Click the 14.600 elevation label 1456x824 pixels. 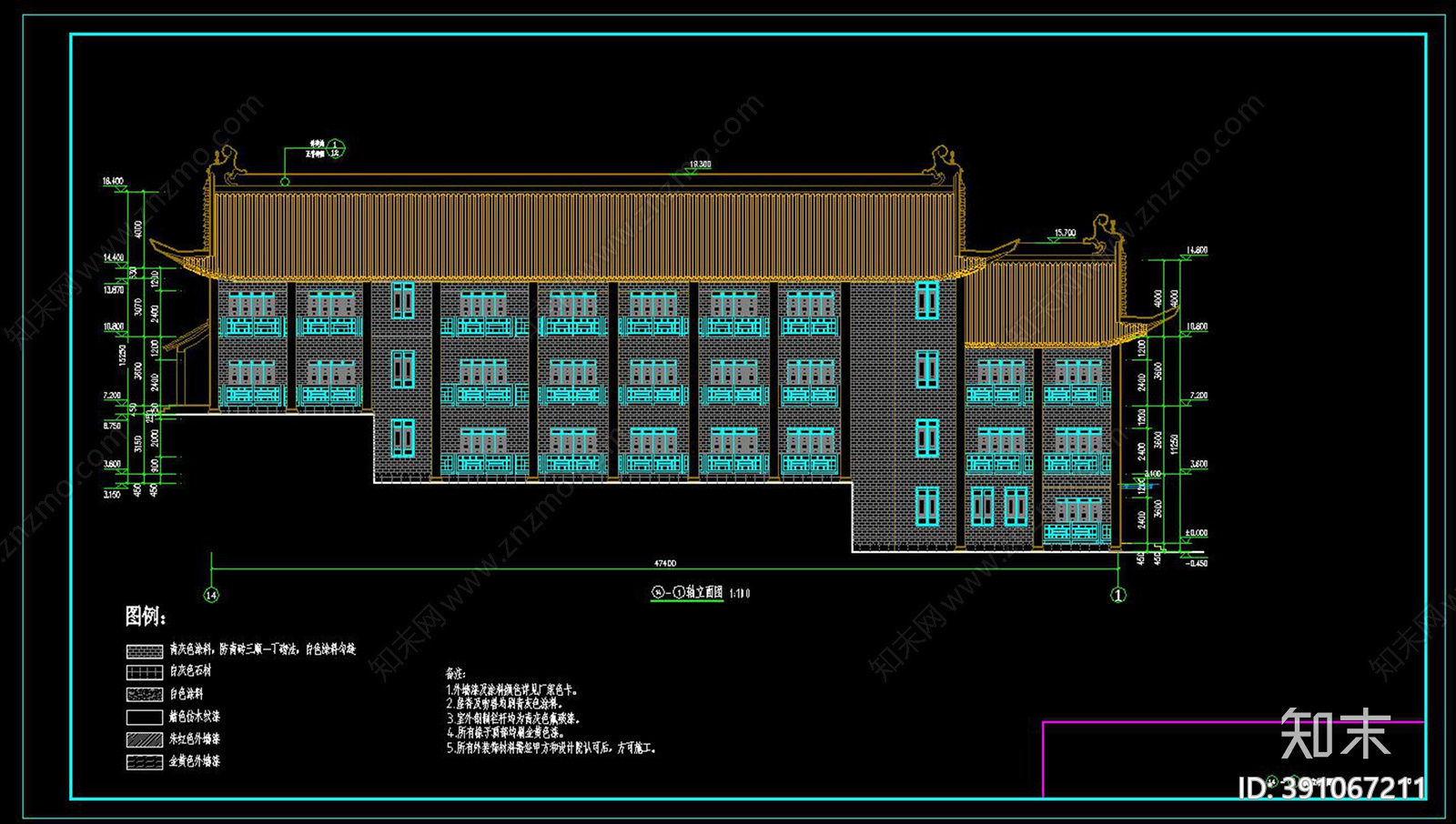coord(1197,250)
